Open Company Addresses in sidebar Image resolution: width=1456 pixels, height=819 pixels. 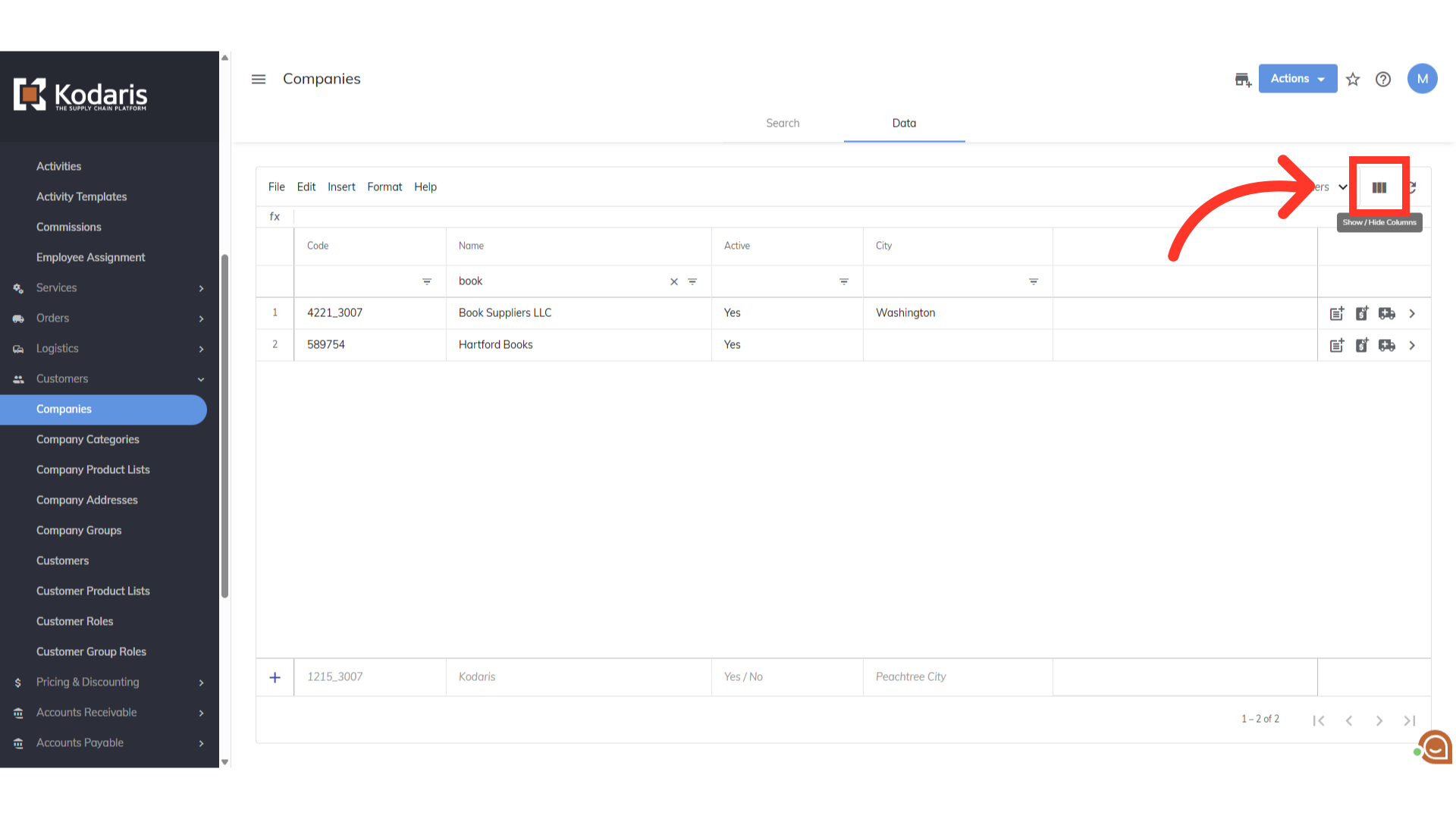(87, 500)
